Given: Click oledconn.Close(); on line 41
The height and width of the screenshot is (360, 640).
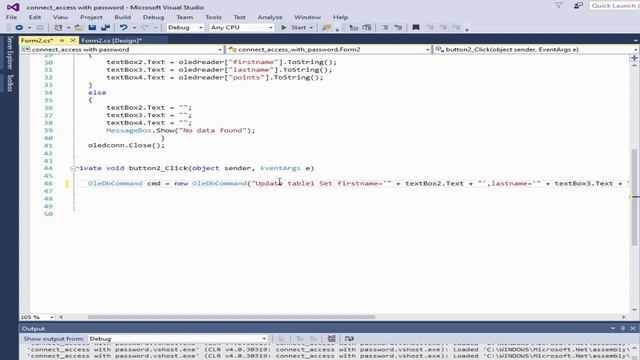Looking at the screenshot, I should [126, 145].
